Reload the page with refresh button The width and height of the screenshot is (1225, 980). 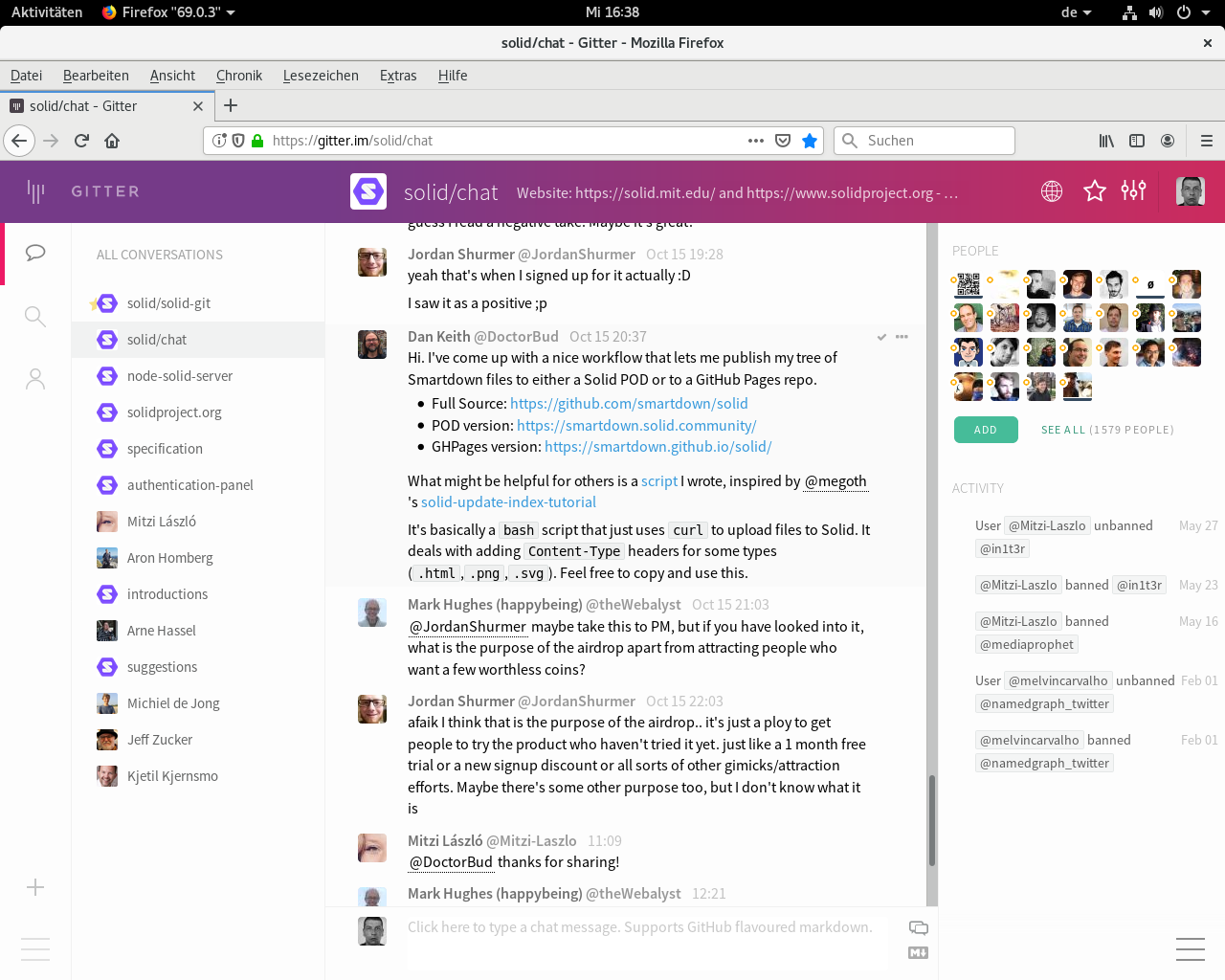pyautogui.click(x=81, y=141)
